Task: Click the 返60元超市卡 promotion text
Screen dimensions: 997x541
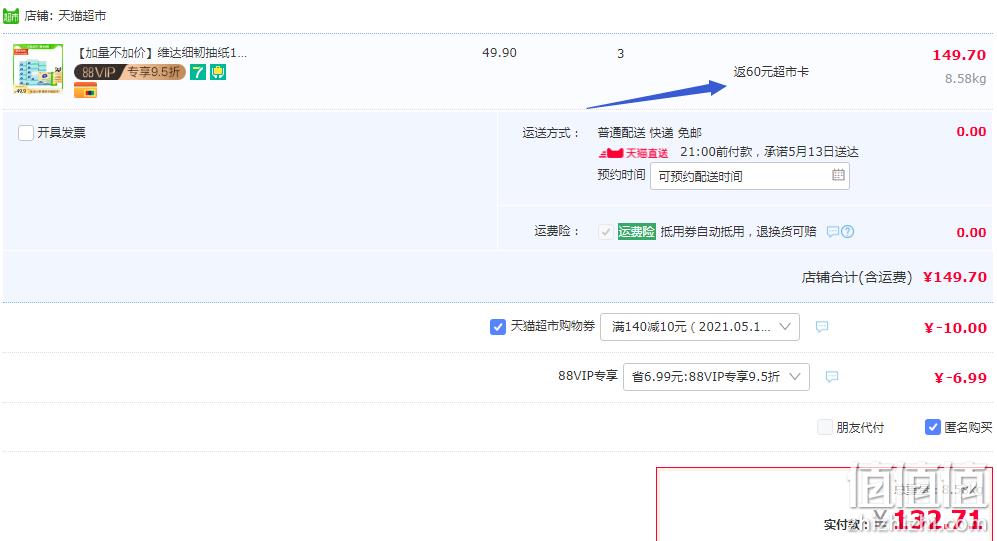Action: click(771, 72)
